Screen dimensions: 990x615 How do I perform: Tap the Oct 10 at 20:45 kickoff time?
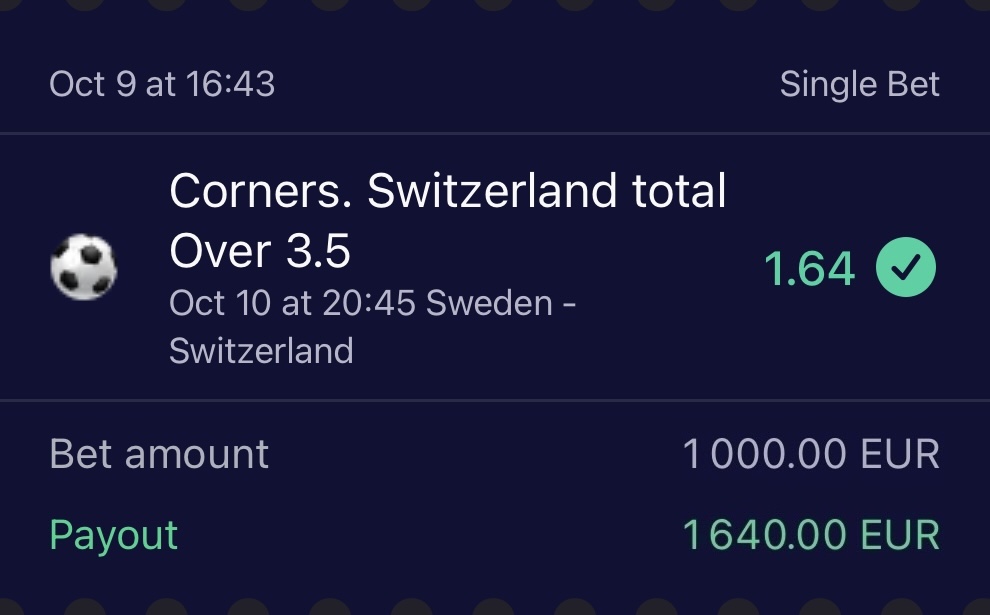pyautogui.click(x=292, y=303)
